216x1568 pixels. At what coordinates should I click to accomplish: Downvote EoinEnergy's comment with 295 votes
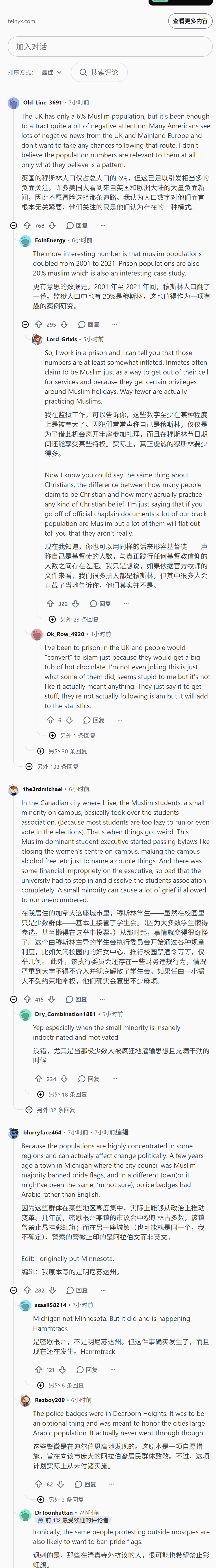(64, 324)
